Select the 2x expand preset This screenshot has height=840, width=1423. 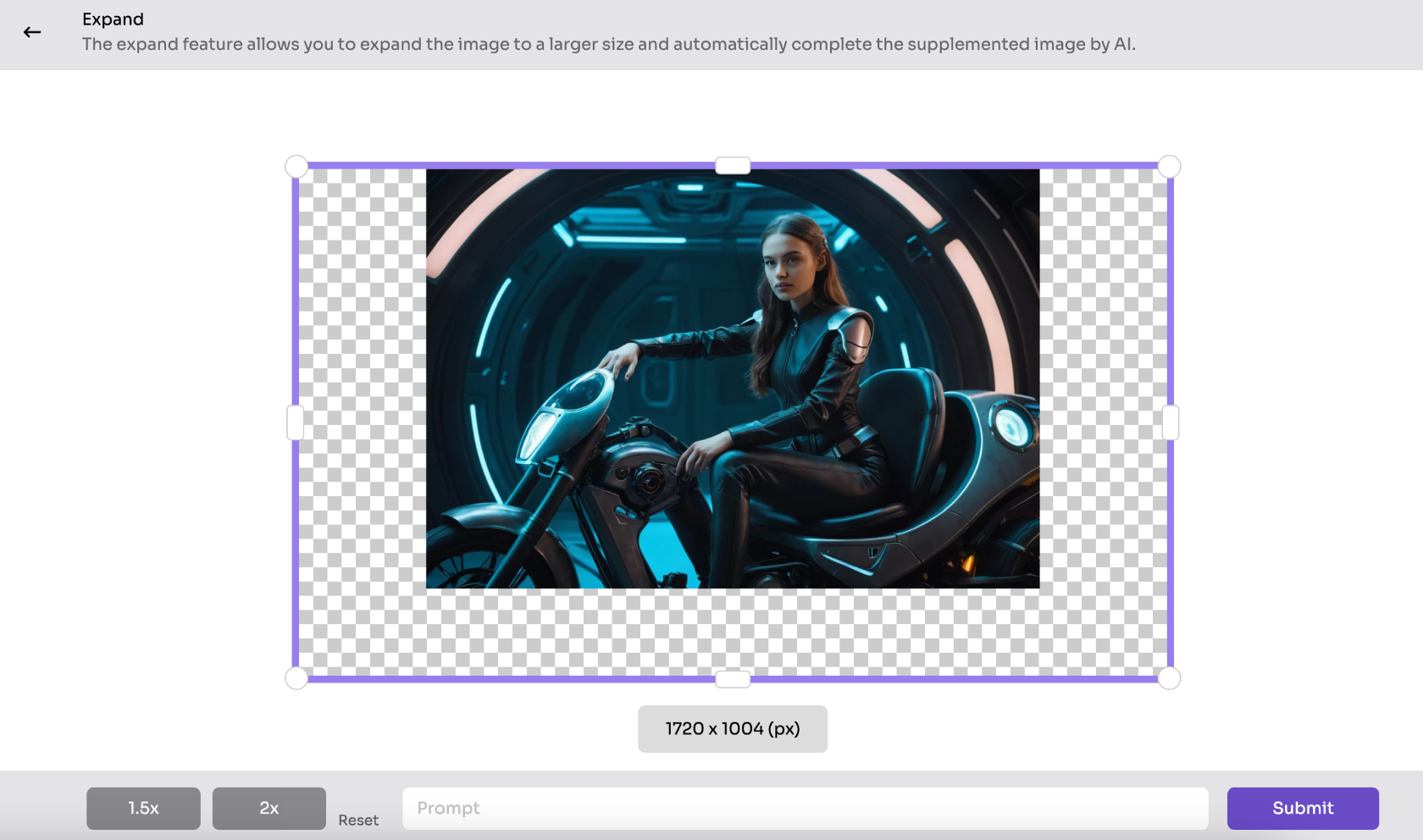coord(269,809)
